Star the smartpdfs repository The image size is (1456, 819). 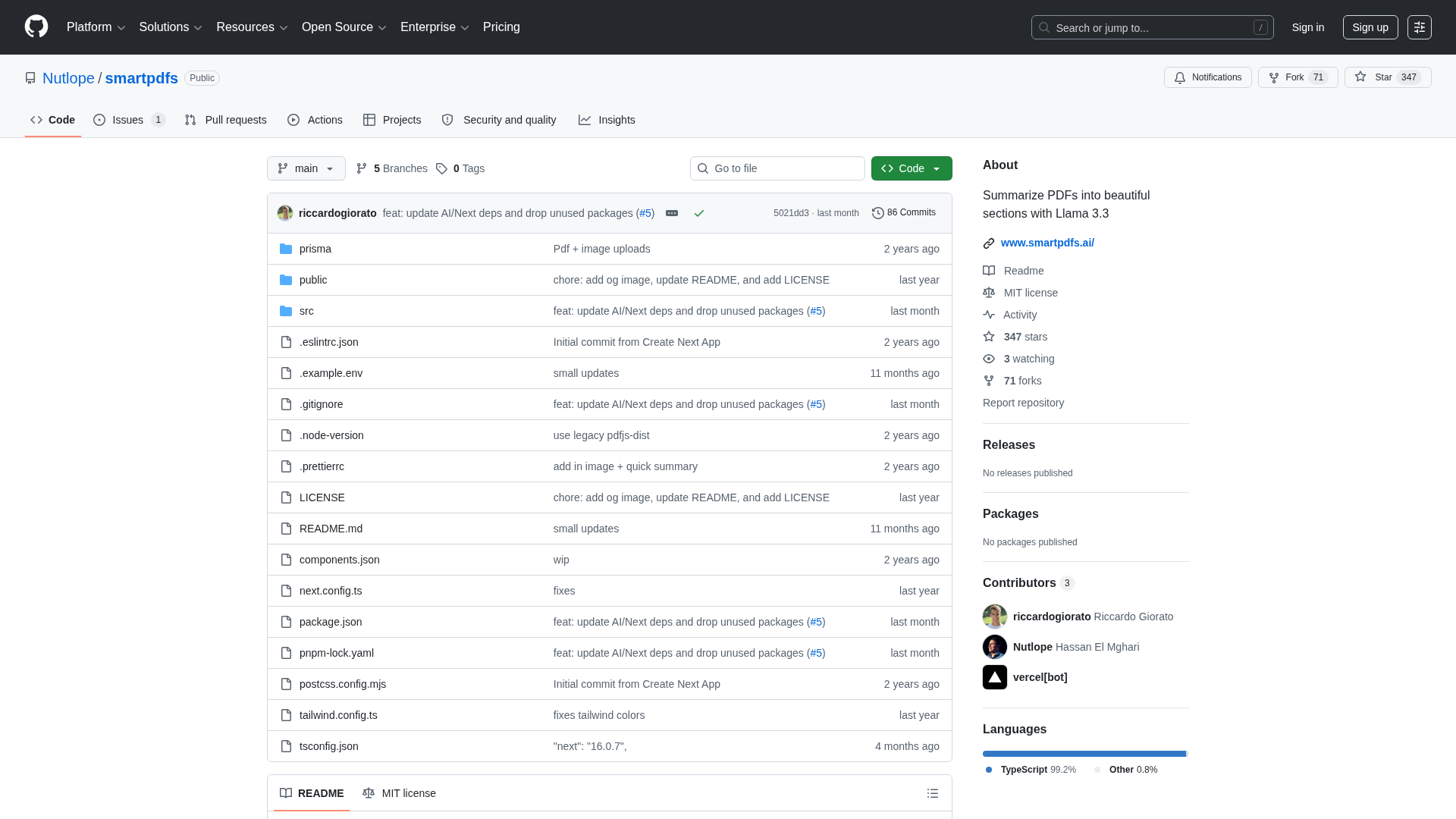[1387, 77]
